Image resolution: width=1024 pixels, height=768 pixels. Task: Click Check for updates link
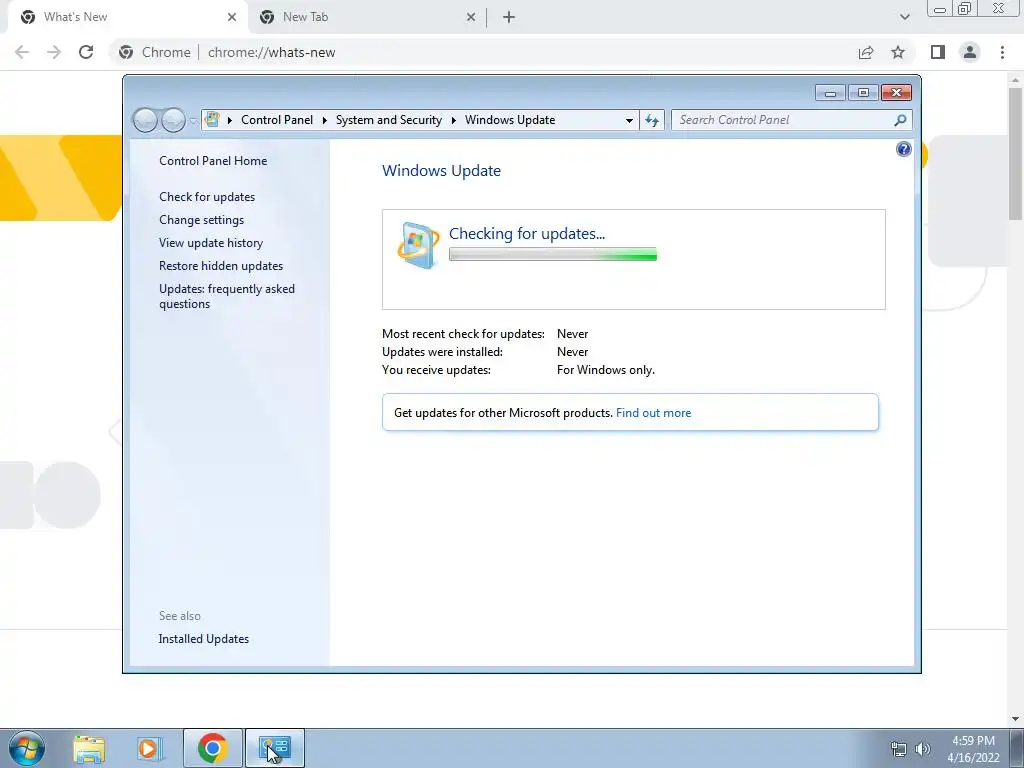click(207, 197)
